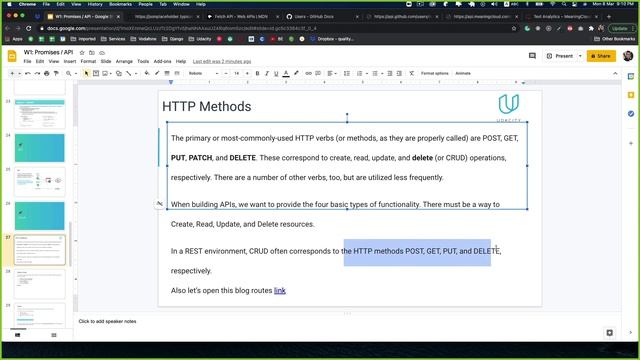
Task: Open the Keep icon in side panel
Action: pos(631,95)
